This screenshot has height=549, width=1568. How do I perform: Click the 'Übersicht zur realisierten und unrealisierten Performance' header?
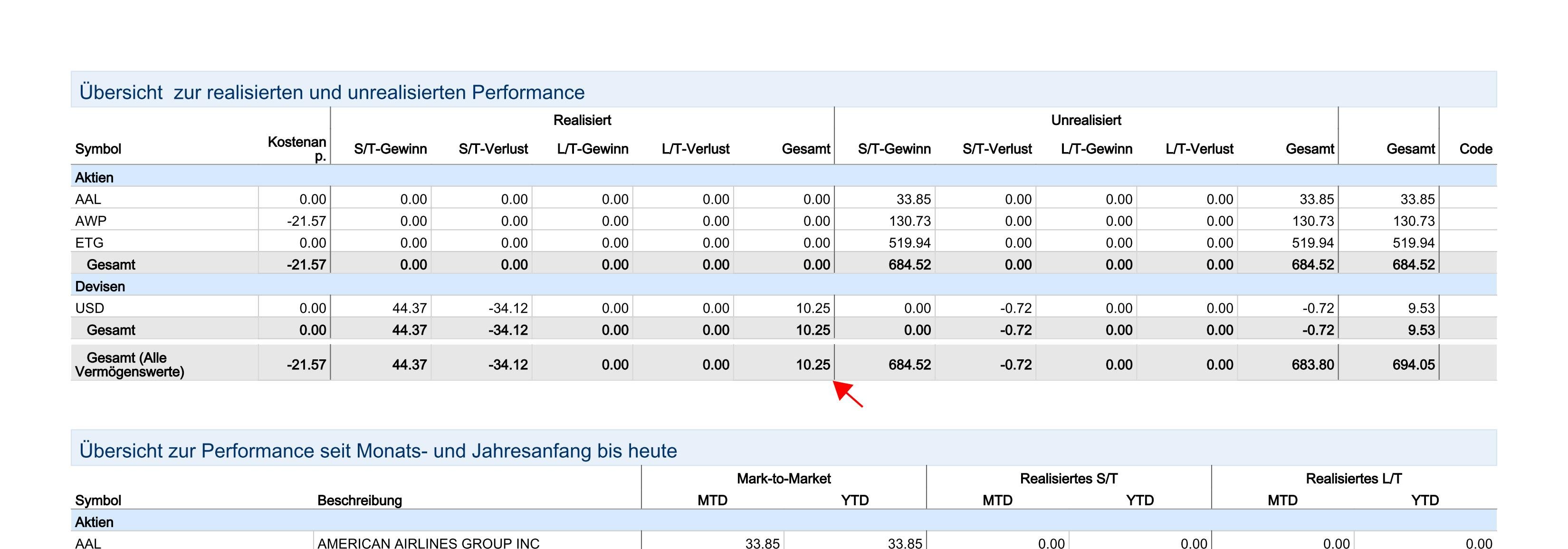point(332,92)
